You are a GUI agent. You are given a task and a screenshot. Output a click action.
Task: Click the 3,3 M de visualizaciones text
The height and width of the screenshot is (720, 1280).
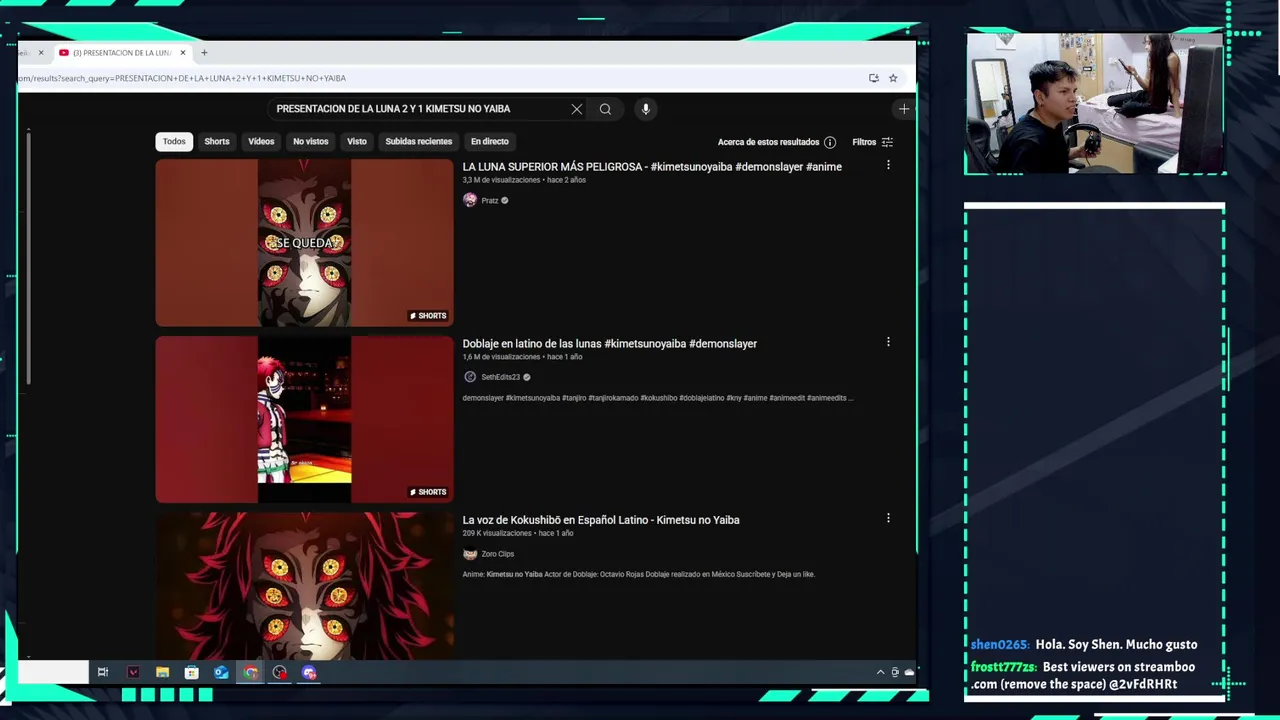point(501,180)
